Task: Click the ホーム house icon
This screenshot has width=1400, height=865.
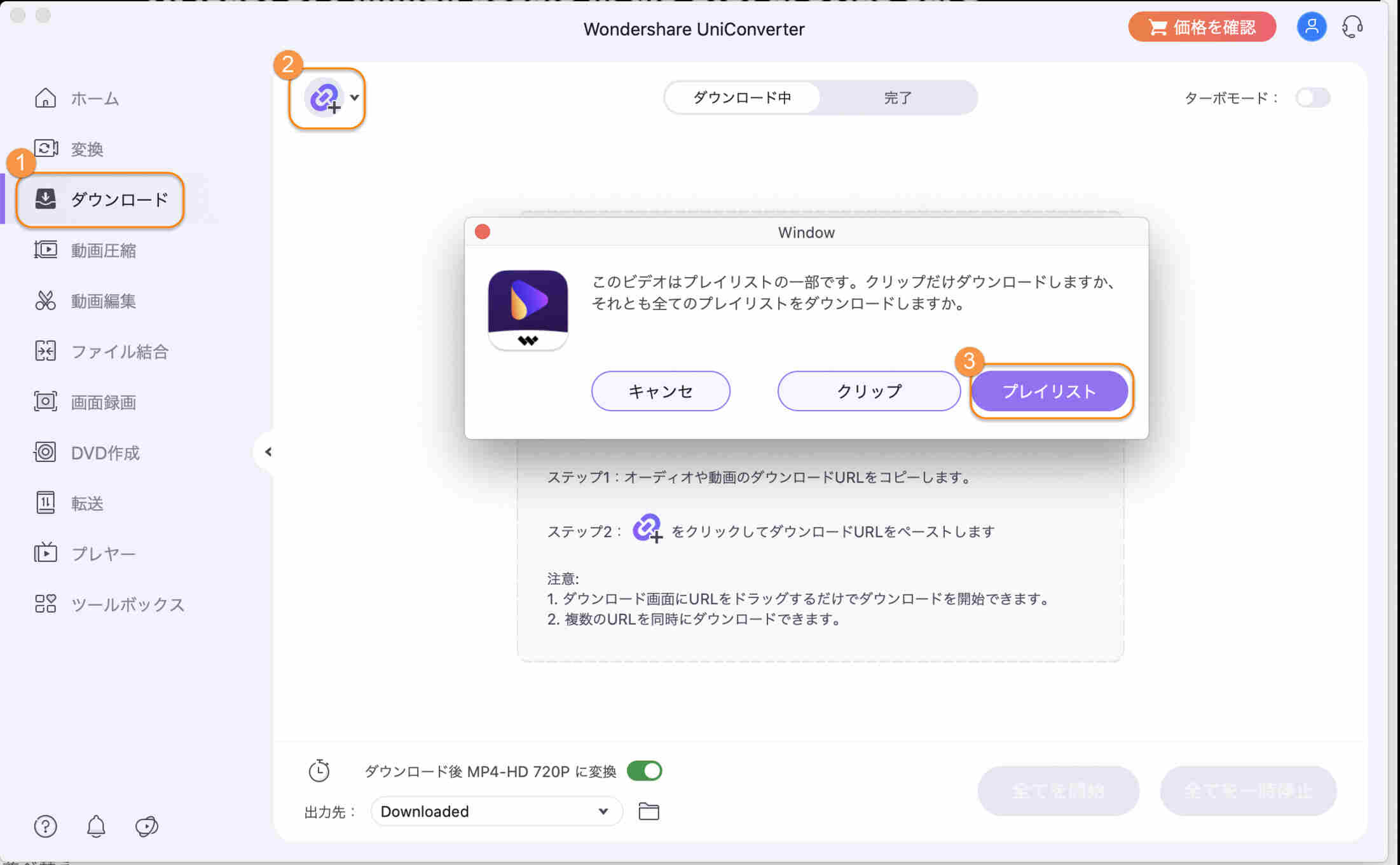Action: pyautogui.click(x=45, y=98)
